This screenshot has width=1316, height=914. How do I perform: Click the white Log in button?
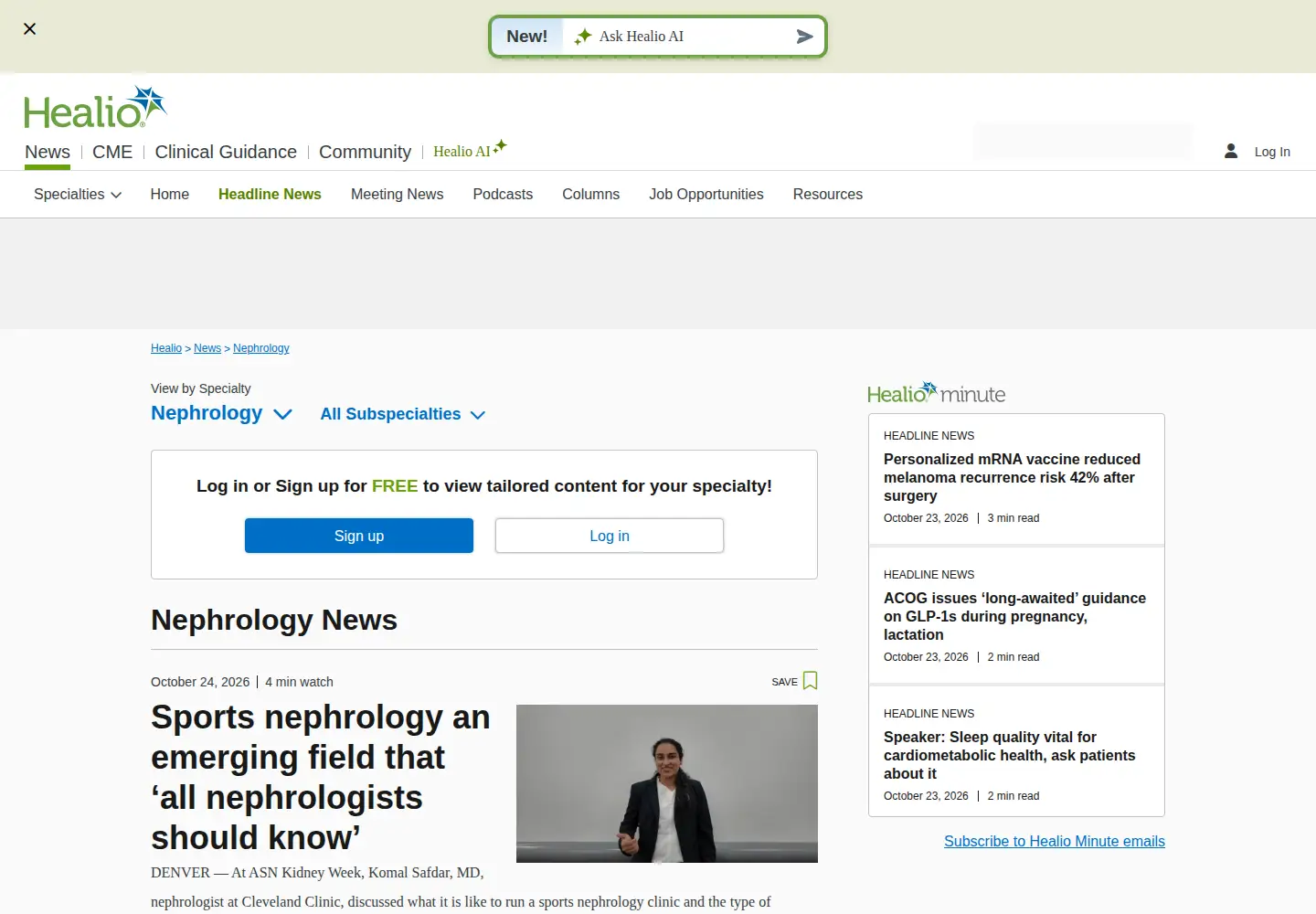tap(610, 536)
